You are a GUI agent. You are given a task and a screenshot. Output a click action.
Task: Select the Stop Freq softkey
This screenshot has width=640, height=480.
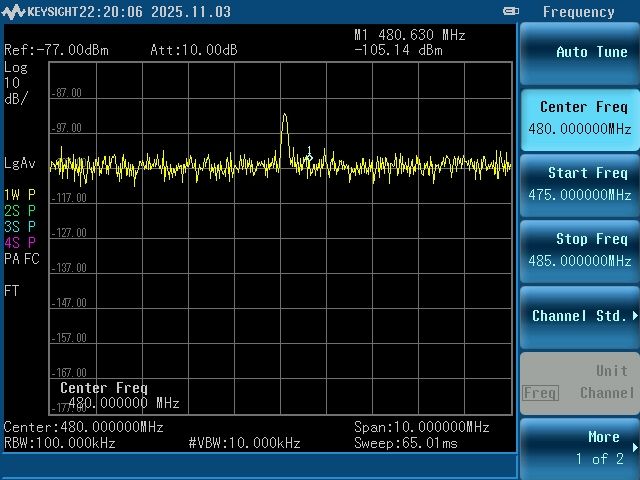580,252
